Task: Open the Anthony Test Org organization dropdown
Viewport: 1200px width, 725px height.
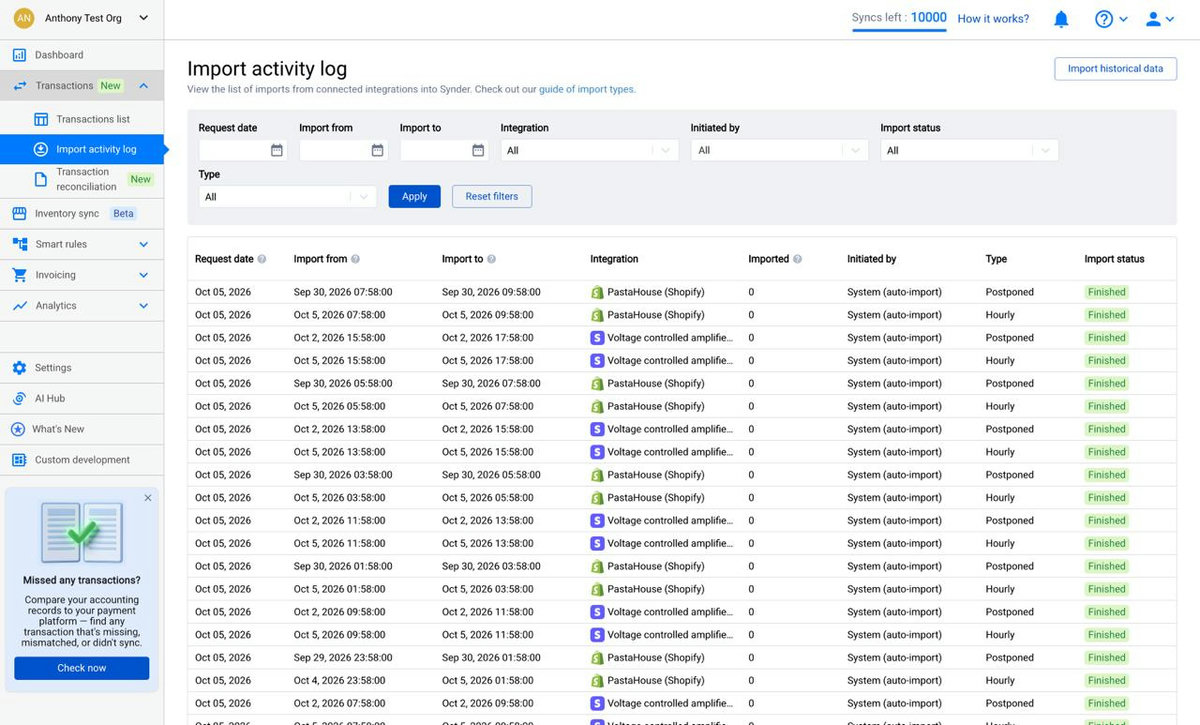Action: pyautogui.click(x=82, y=18)
